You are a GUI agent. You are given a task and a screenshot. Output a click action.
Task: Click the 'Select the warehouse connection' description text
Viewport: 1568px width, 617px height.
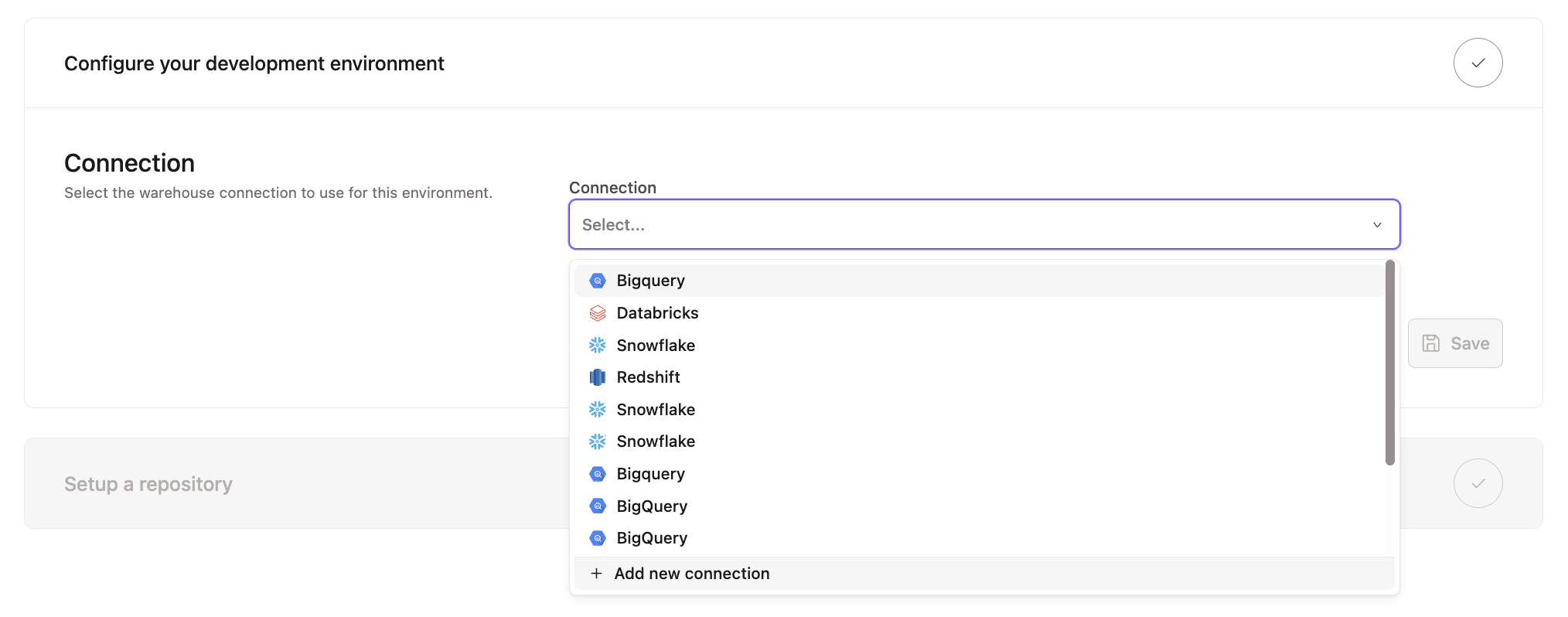(278, 193)
